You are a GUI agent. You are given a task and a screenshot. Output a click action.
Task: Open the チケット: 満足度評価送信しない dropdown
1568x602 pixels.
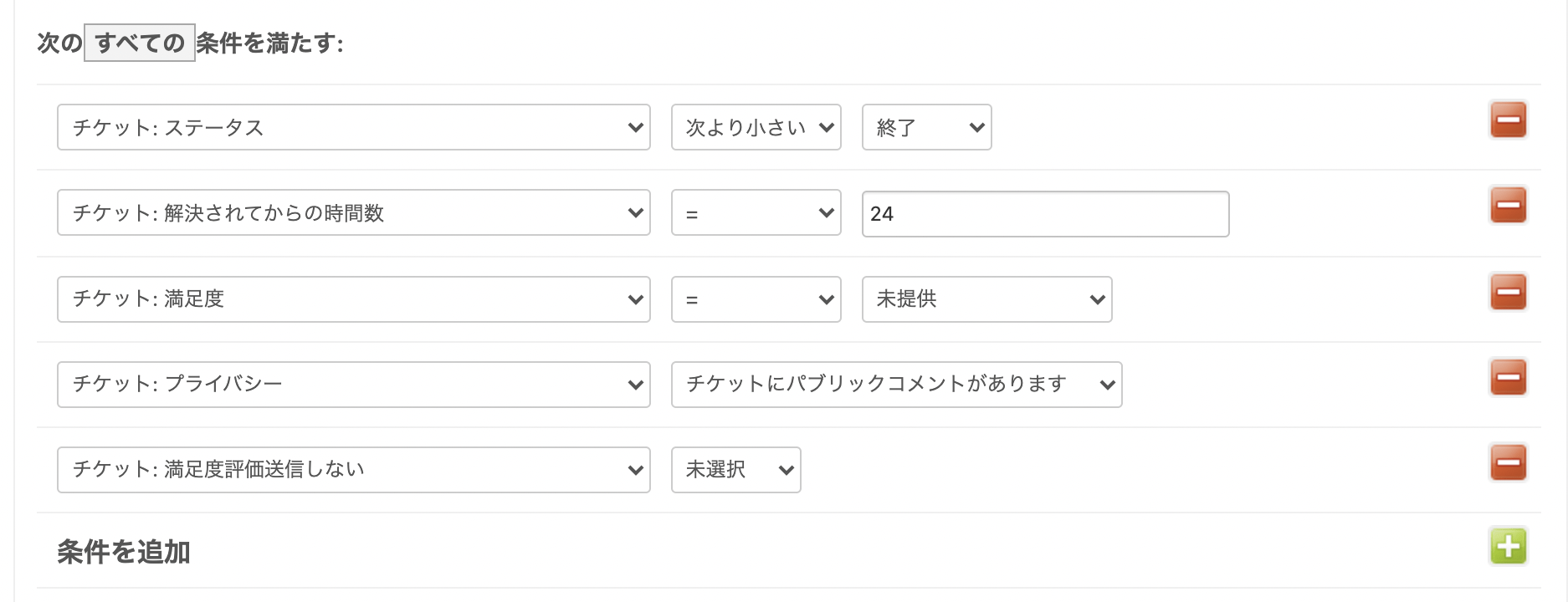[x=353, y=470]
